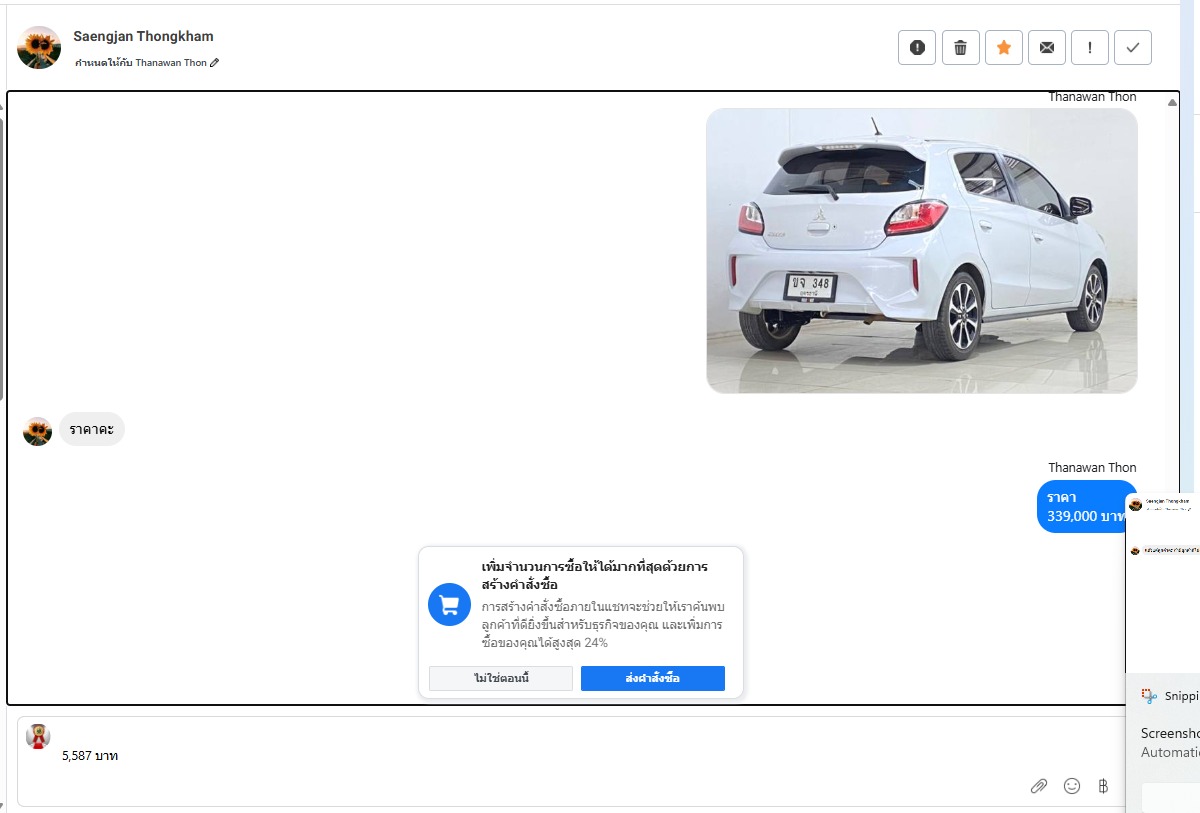Click the Baht currency payment icon
Screen dimensions: 1200x813
tap(1103, 786)
